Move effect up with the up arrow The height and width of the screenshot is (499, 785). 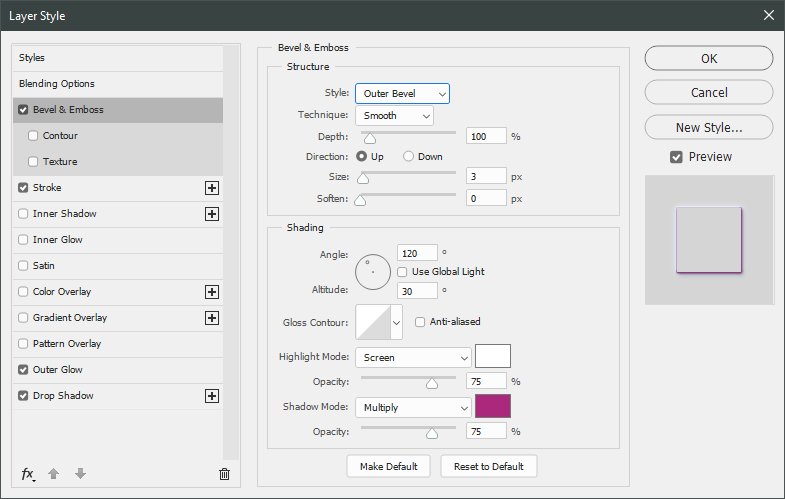55,474
